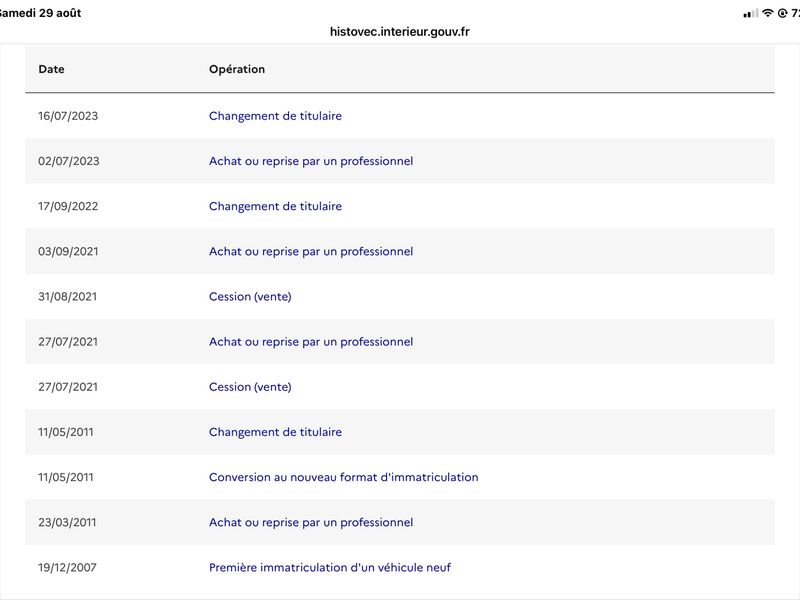Viewport: 800px width, 600px height.
Task: Open Première immatriculation d'un véhicule neuf link
Action: pyautogui.click(x=330, y=567)
